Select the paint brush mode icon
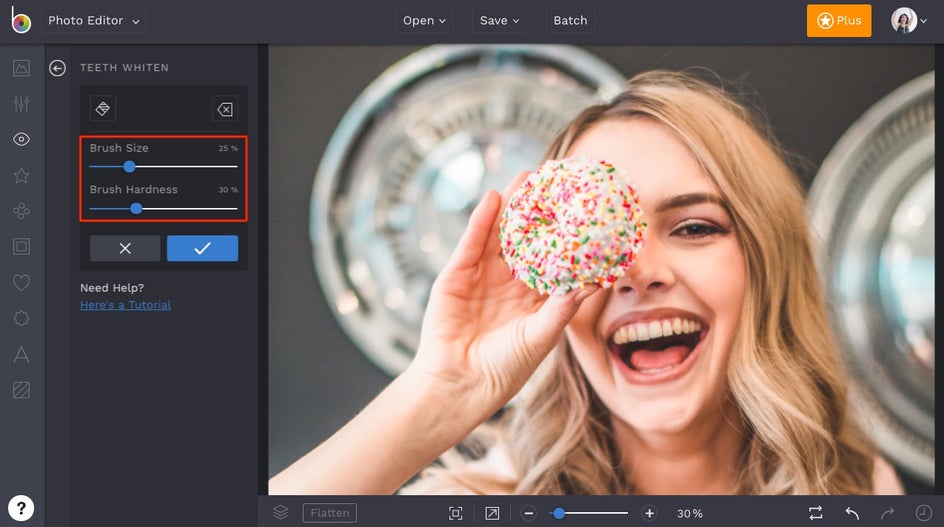Image resolution: width=944 pixels, height=527 pixels. click(x=103, y=109)
